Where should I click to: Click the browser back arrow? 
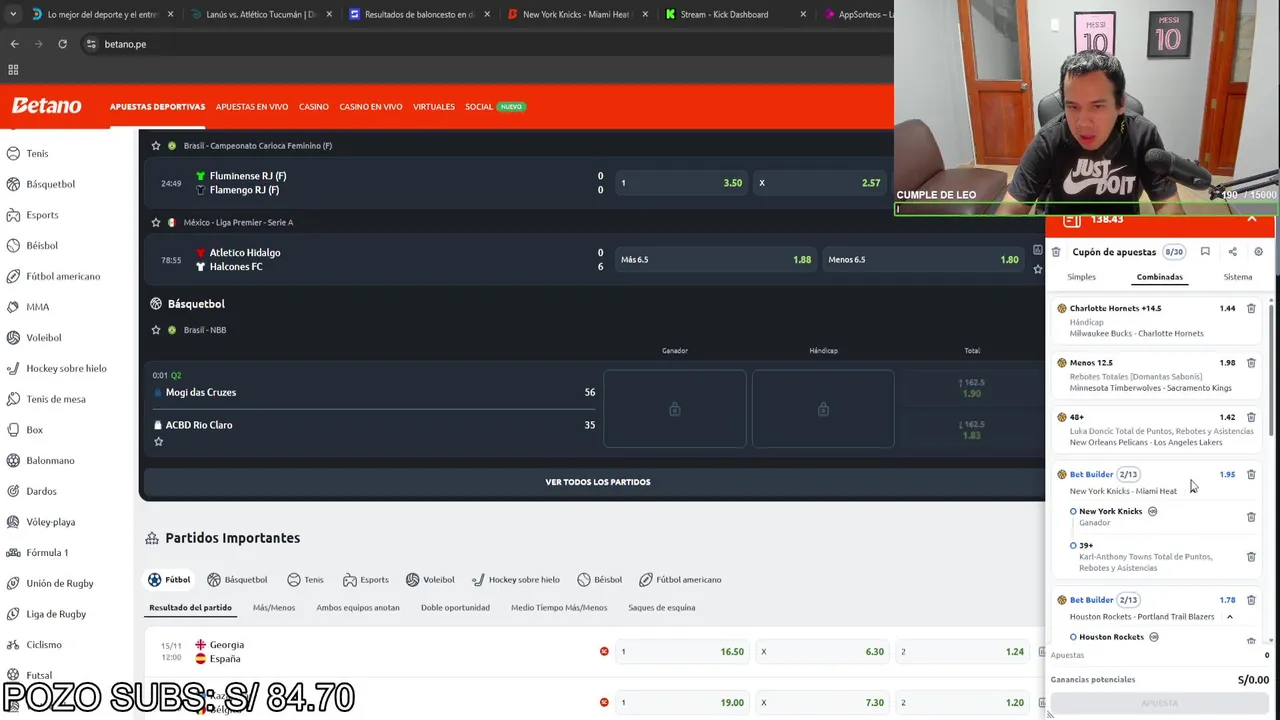coord(14,44)
